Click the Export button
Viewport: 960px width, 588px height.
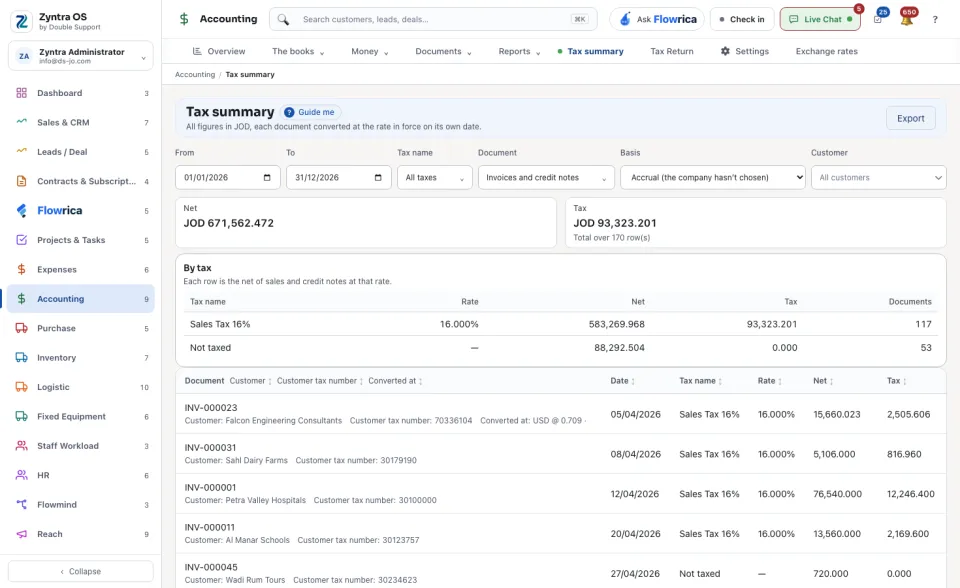910,118
